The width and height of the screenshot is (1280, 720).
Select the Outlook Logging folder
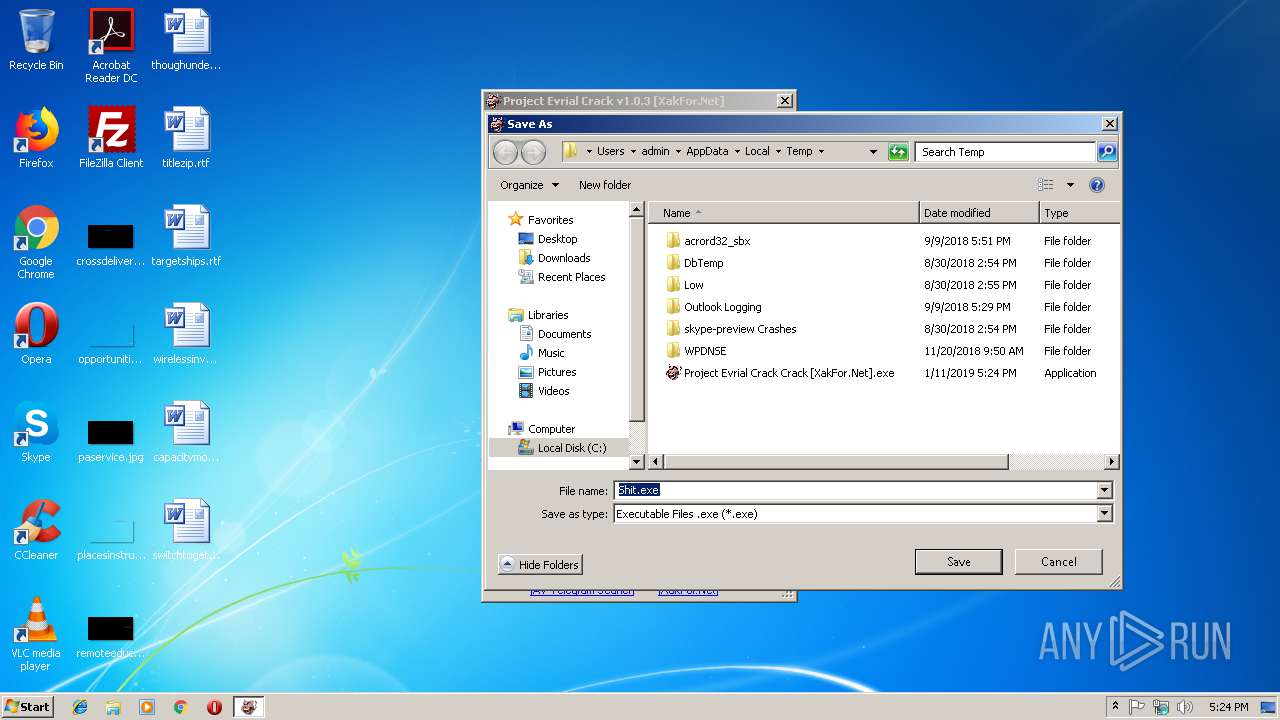(713, 307)
